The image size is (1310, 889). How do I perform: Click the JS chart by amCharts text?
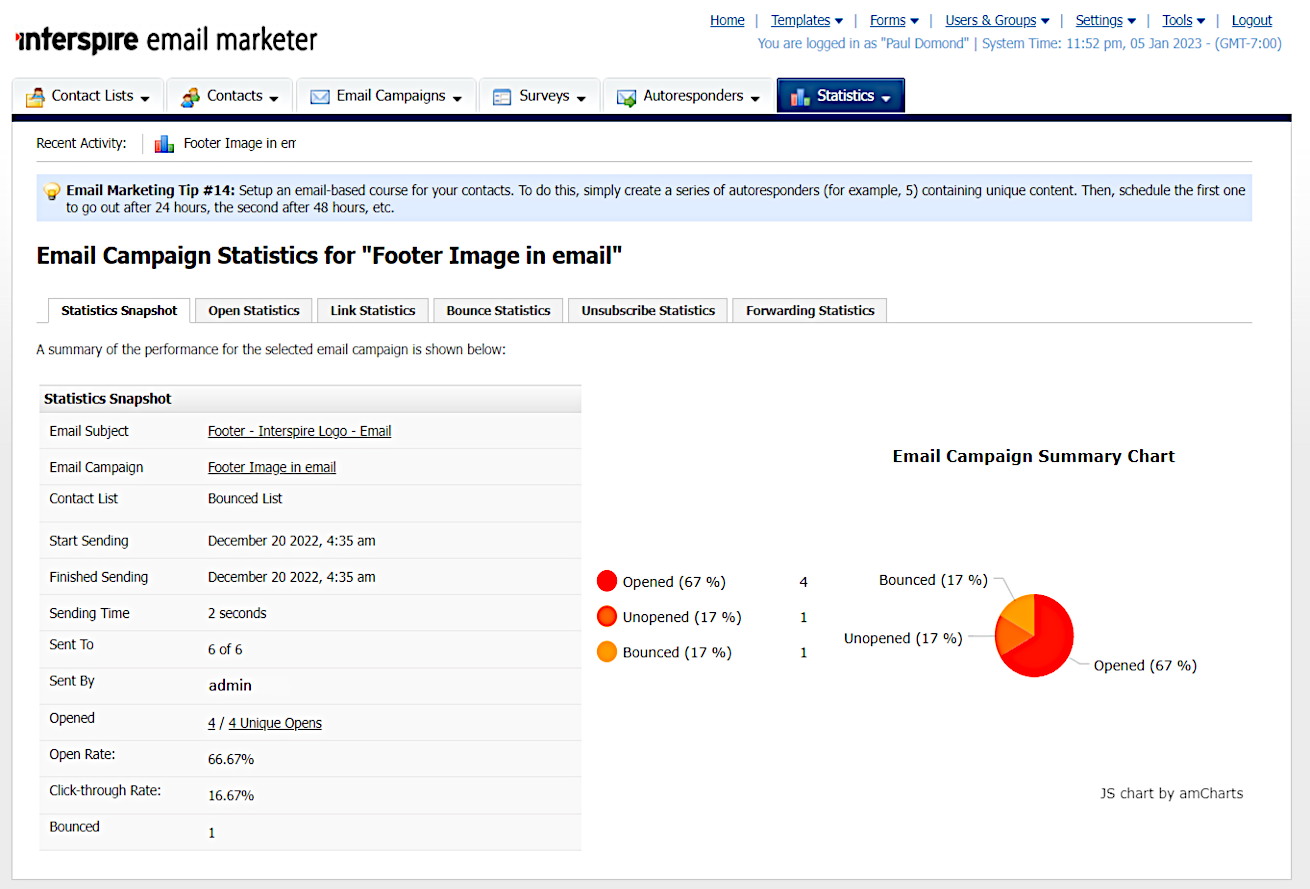click(x=1171, y=793)
